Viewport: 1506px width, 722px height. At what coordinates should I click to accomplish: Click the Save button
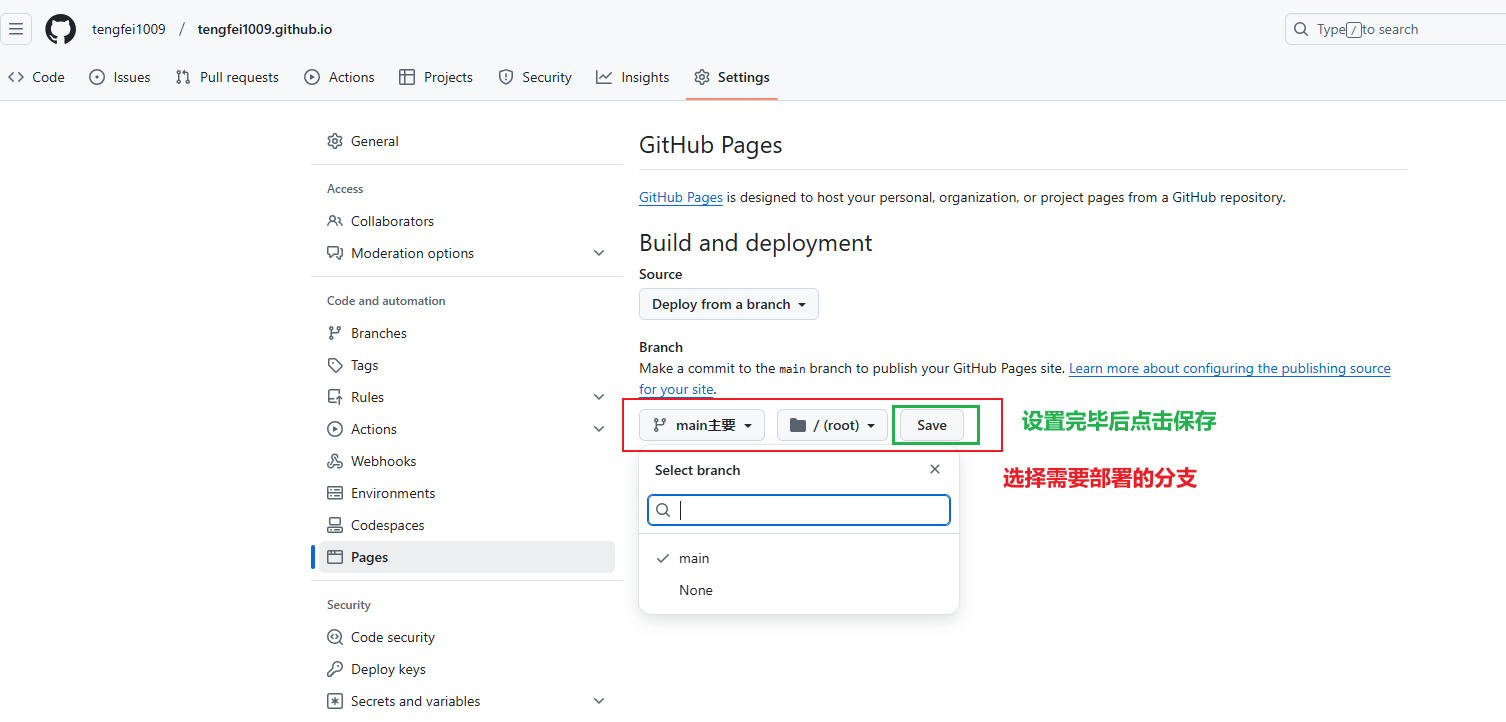coord(932,425)
